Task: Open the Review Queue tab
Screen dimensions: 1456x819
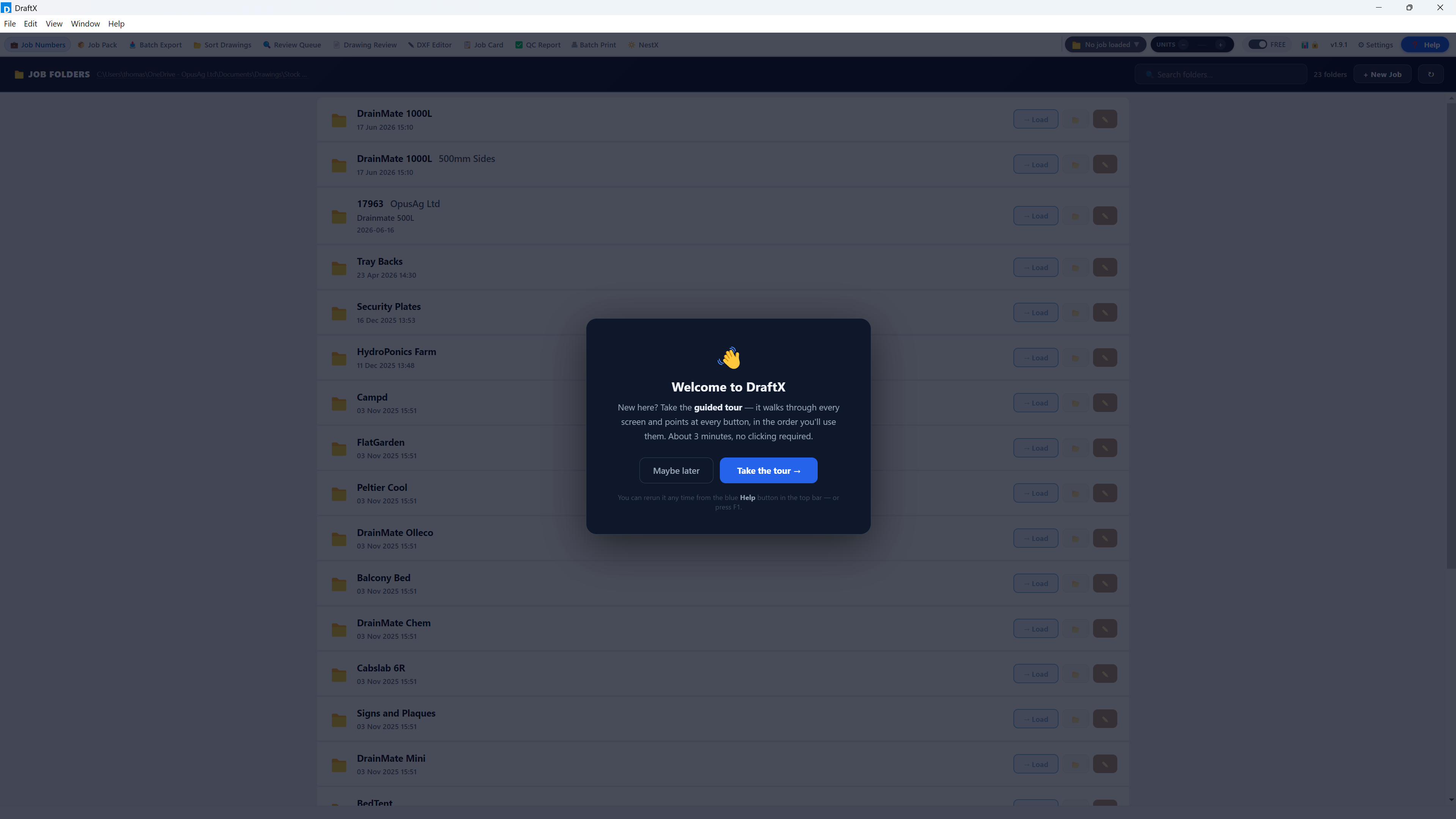Action: pyautogui.click(x=292, y=45)
